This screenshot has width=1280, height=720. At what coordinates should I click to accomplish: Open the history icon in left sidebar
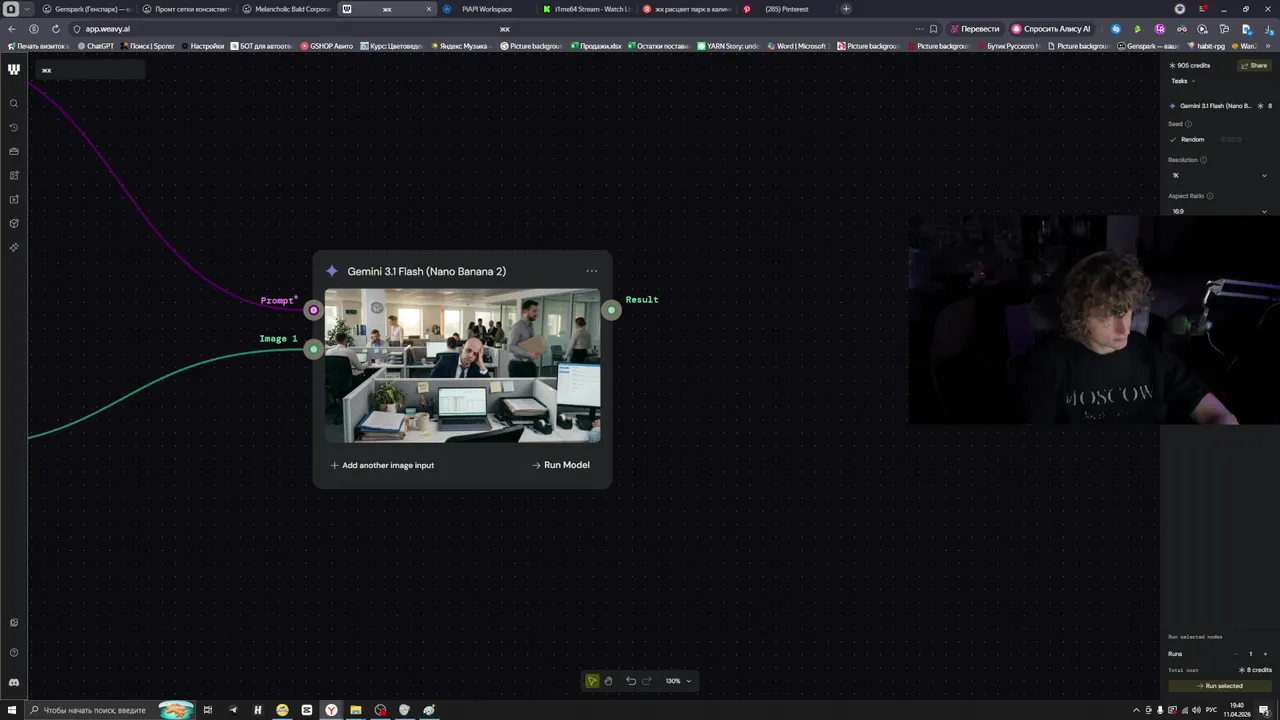[14, 127]
